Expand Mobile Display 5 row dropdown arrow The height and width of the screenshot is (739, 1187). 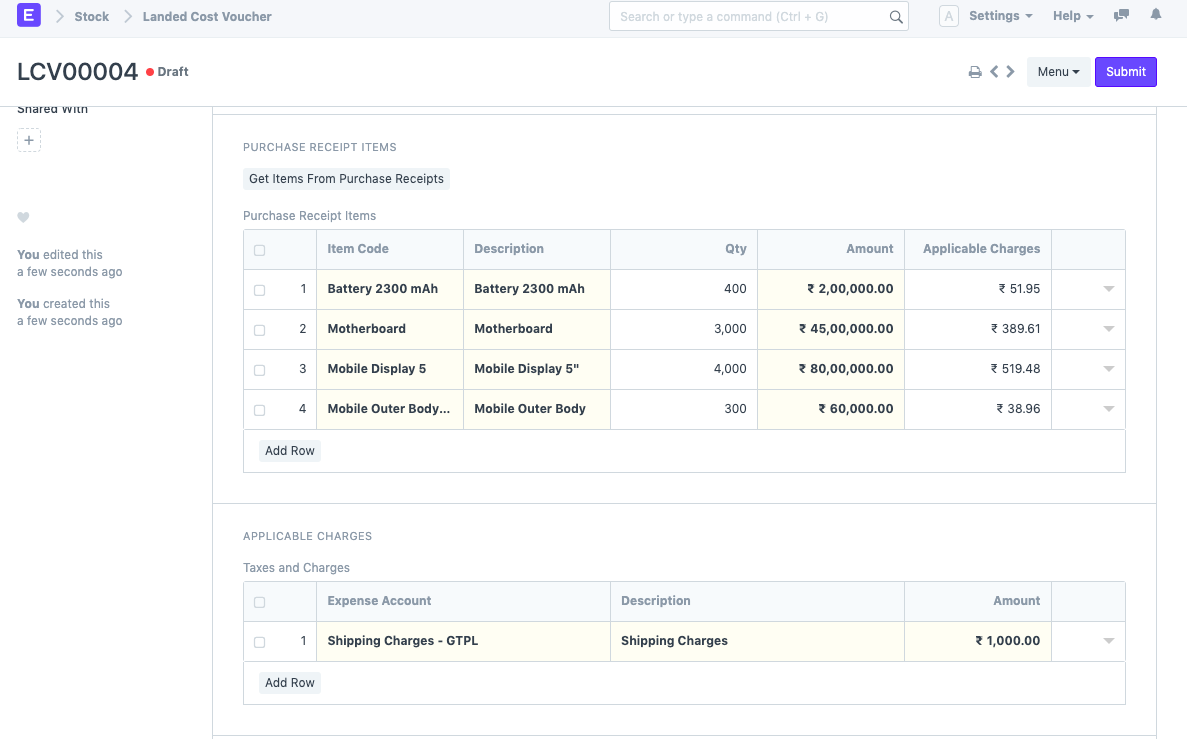point(1108,369)
